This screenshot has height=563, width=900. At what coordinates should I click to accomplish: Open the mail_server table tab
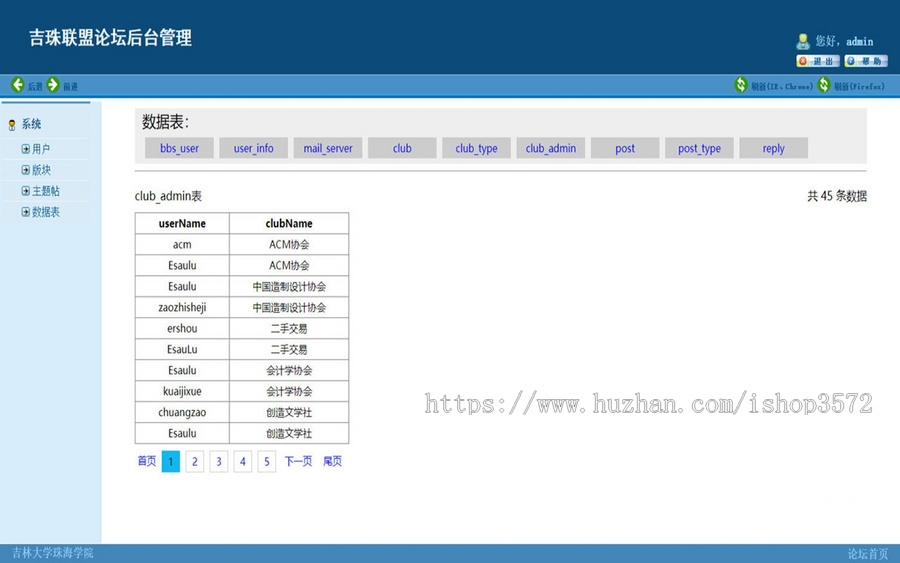point(328,148)
